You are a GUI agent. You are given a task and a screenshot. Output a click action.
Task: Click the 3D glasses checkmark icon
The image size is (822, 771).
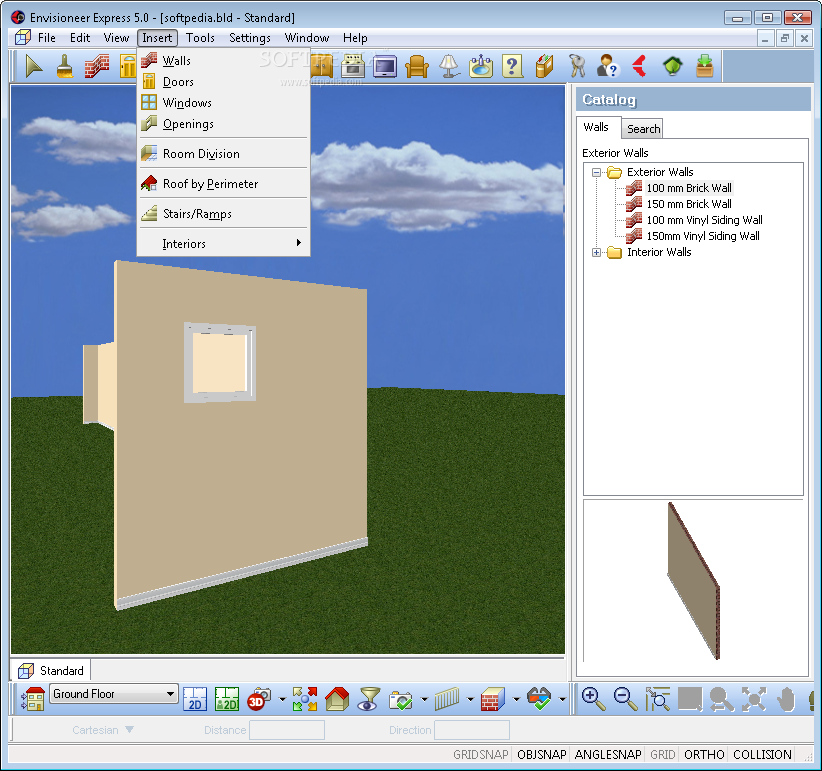click(x=539, y=699)
